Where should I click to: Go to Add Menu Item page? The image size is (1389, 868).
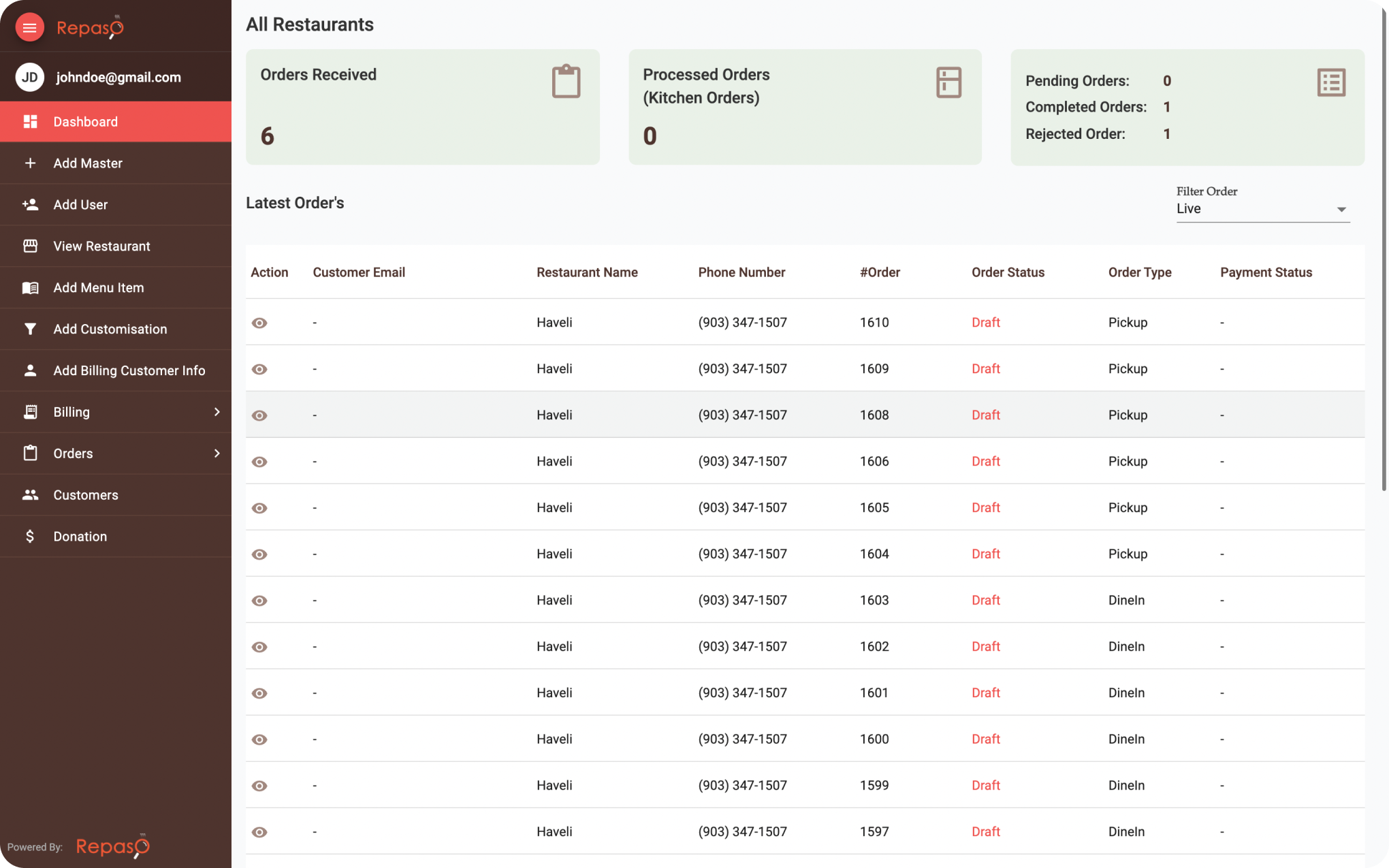(x=99, y=288)
